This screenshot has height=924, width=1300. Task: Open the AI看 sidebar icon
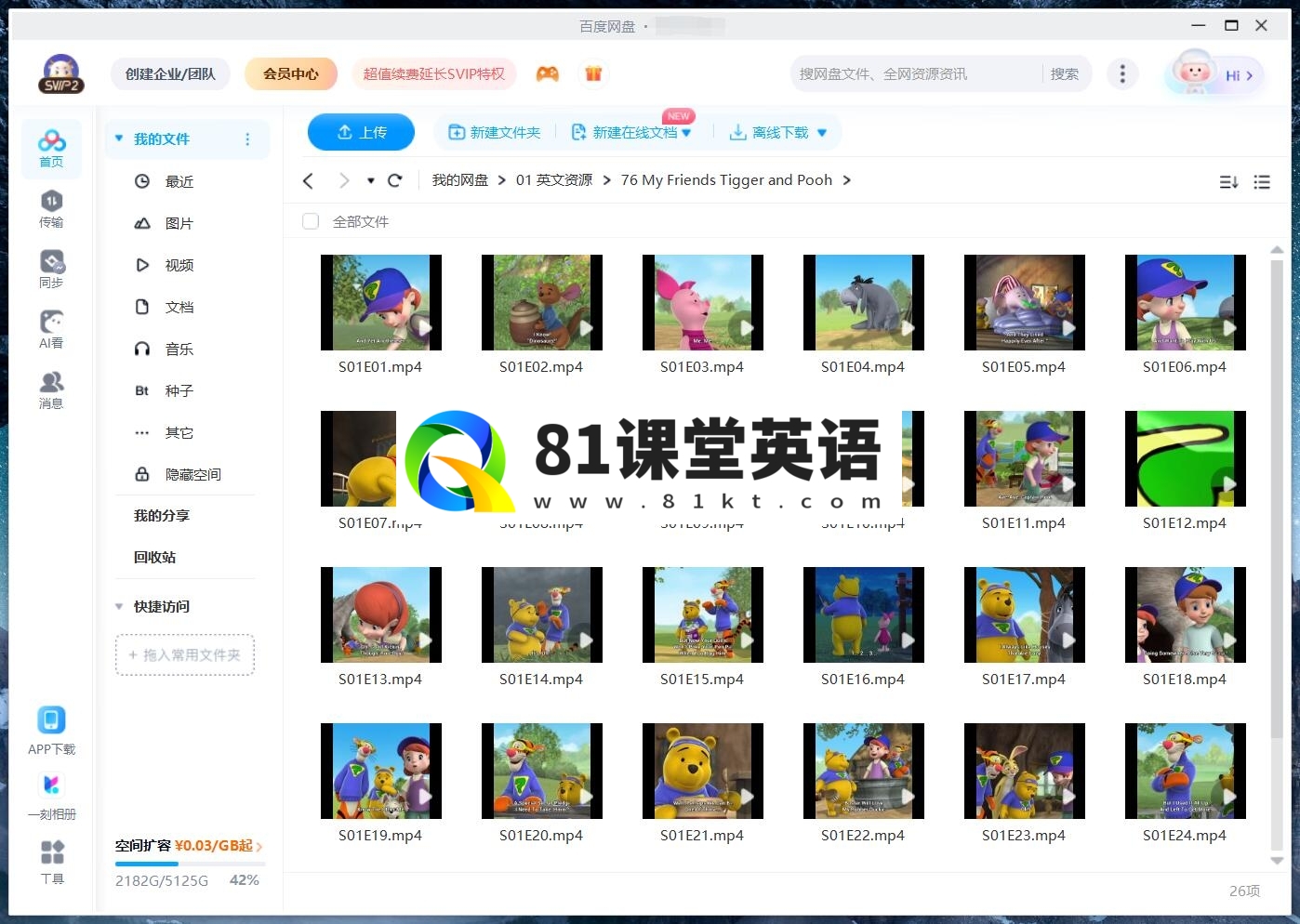(51, 330)
